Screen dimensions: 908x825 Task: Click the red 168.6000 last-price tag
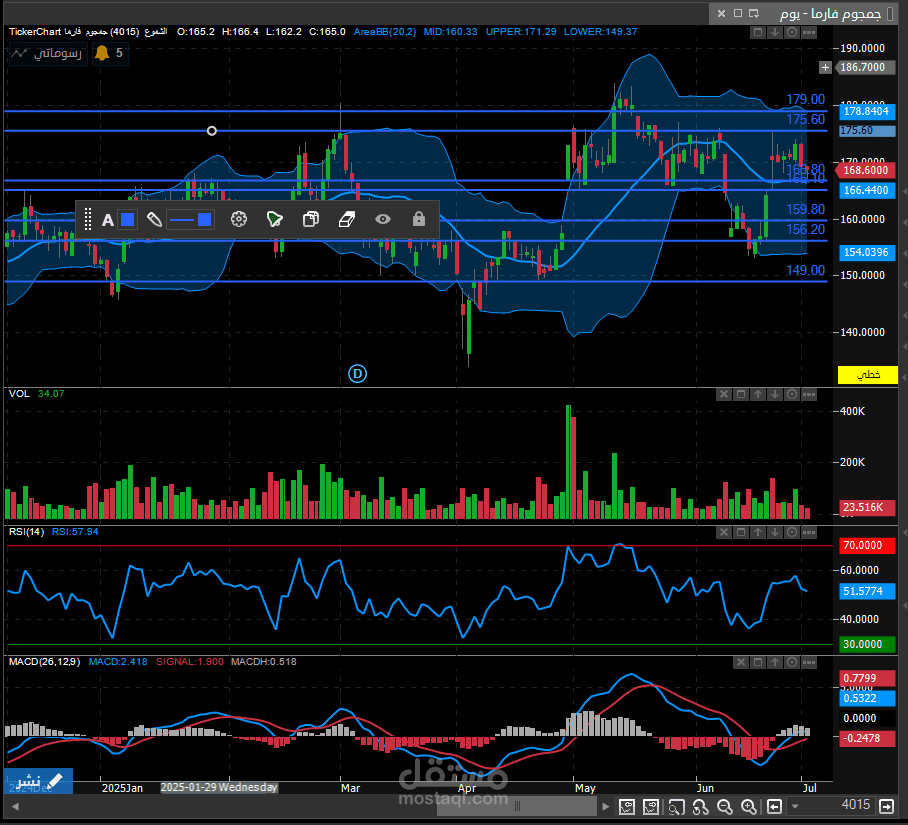coord(866,170)
